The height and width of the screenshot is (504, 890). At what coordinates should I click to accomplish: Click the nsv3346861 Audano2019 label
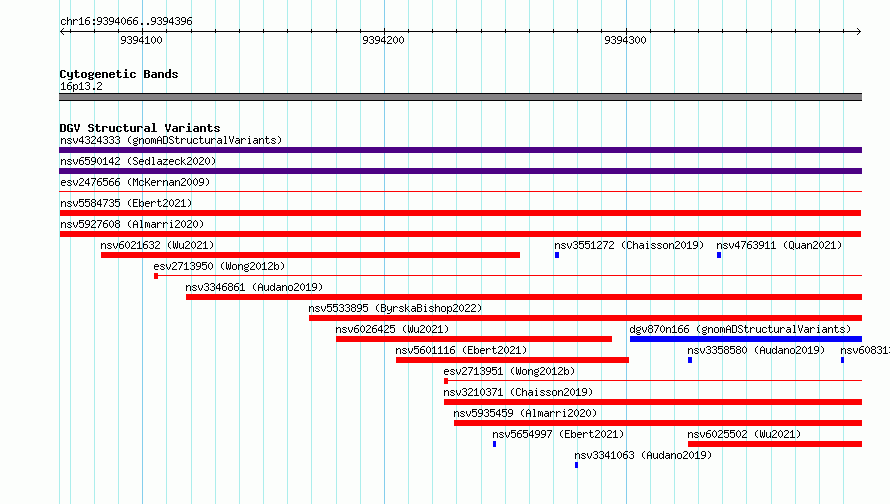254,287
